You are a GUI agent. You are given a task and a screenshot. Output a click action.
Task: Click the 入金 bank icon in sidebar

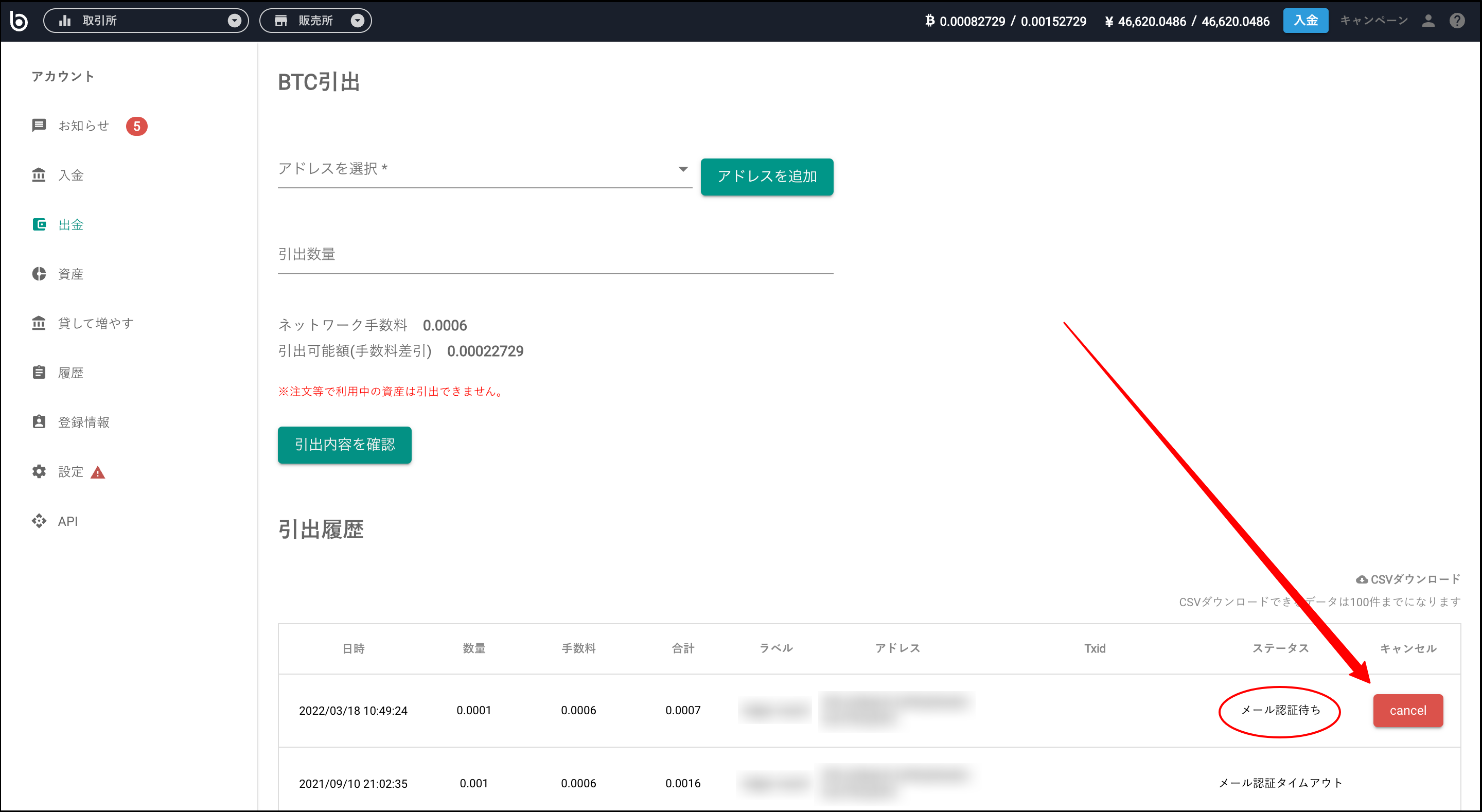click(x=39, y=175)
